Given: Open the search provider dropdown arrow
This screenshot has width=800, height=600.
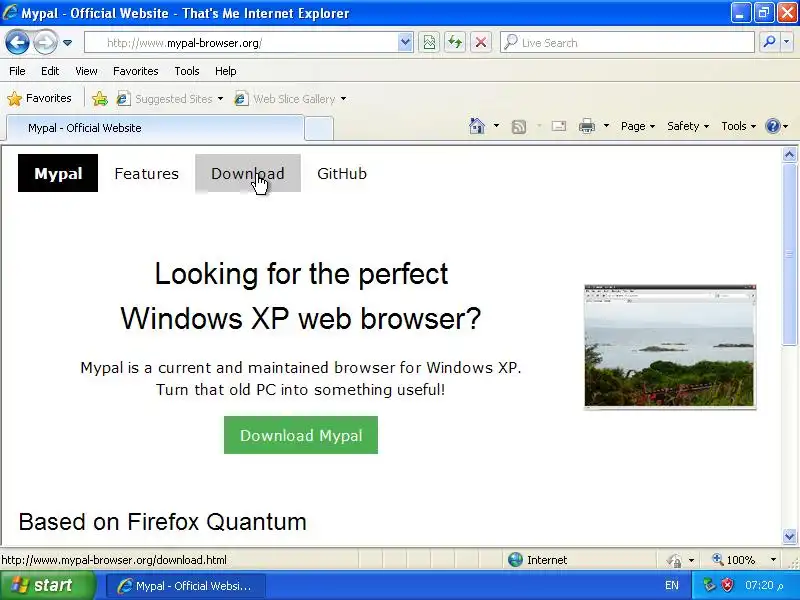Looking at the screenshot, I should click(x=787, y=43).
